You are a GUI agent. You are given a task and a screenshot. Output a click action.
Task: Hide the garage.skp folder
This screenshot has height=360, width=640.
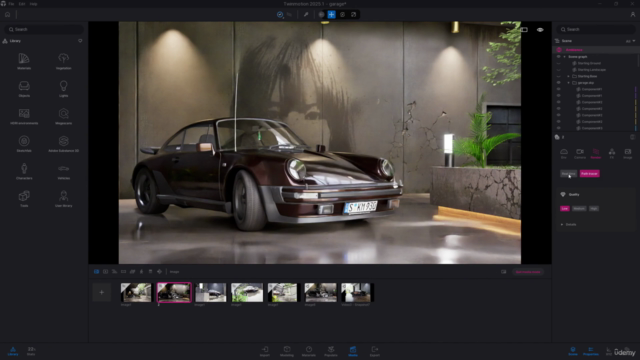558,83
